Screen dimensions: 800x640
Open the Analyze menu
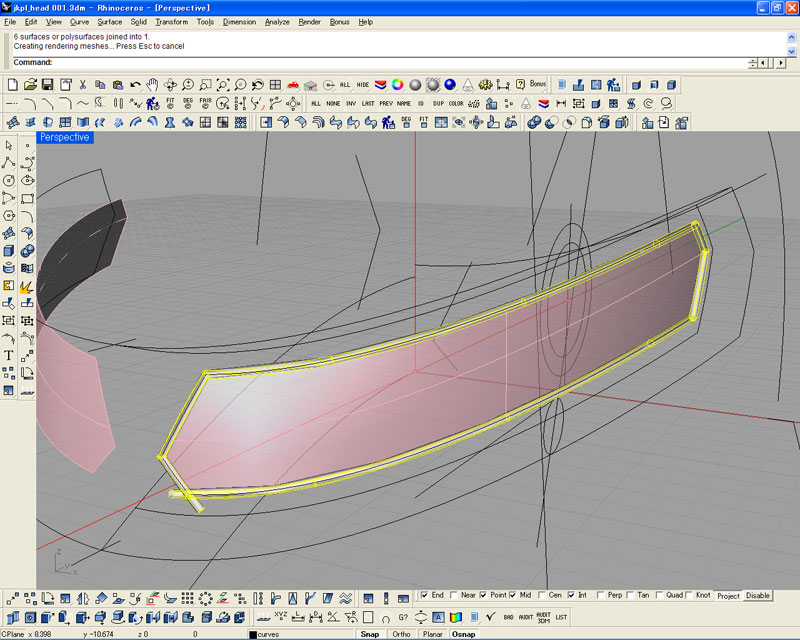277,21
